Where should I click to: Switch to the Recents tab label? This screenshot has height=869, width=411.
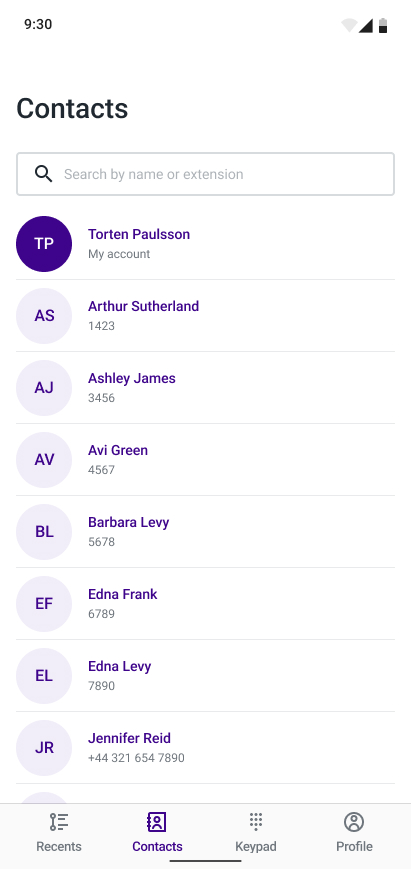coord(59,847)
